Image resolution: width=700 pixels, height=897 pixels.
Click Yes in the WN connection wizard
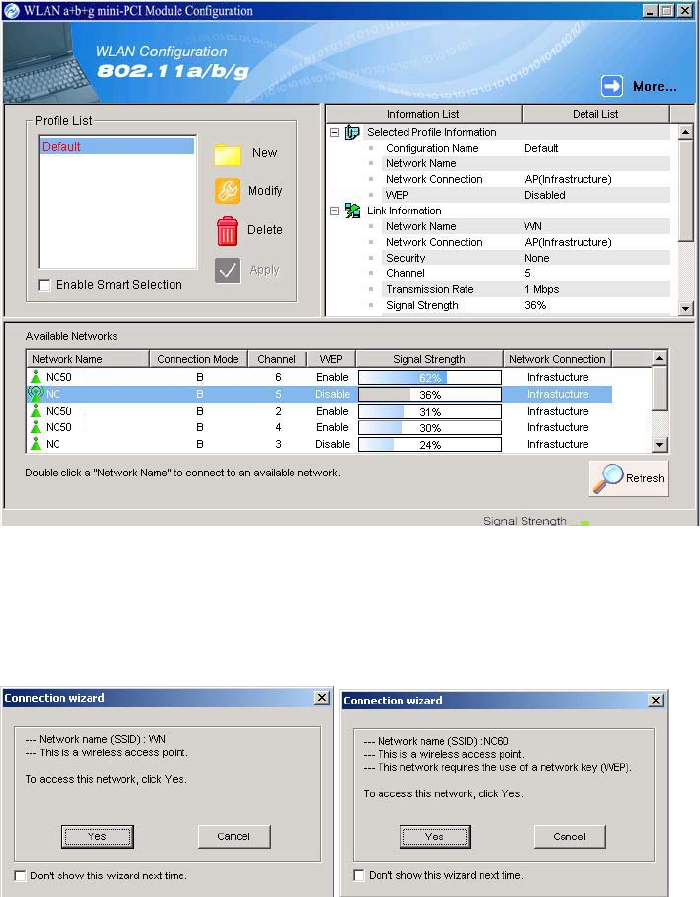point(97,836)
